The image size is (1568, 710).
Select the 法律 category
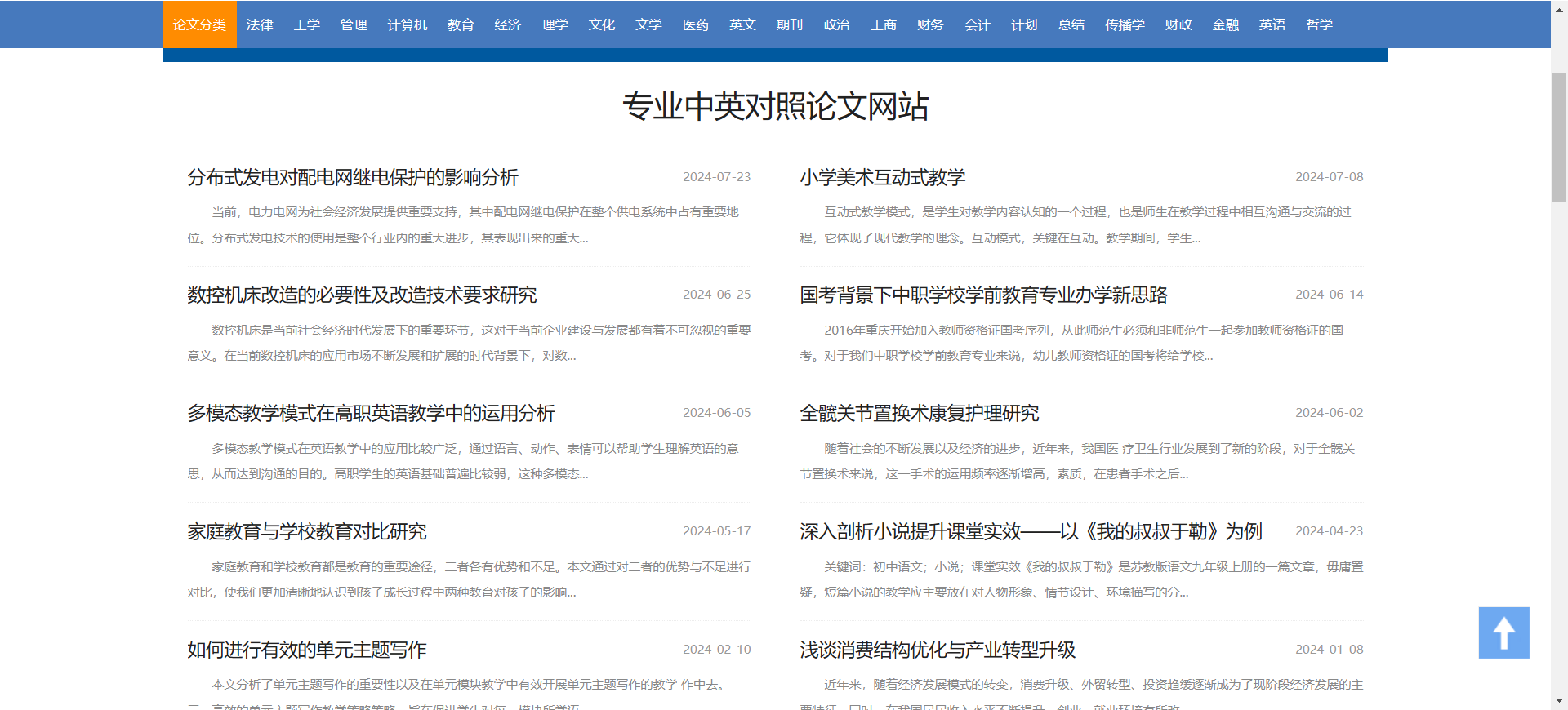pyautogui.click(x=260, y=24)
